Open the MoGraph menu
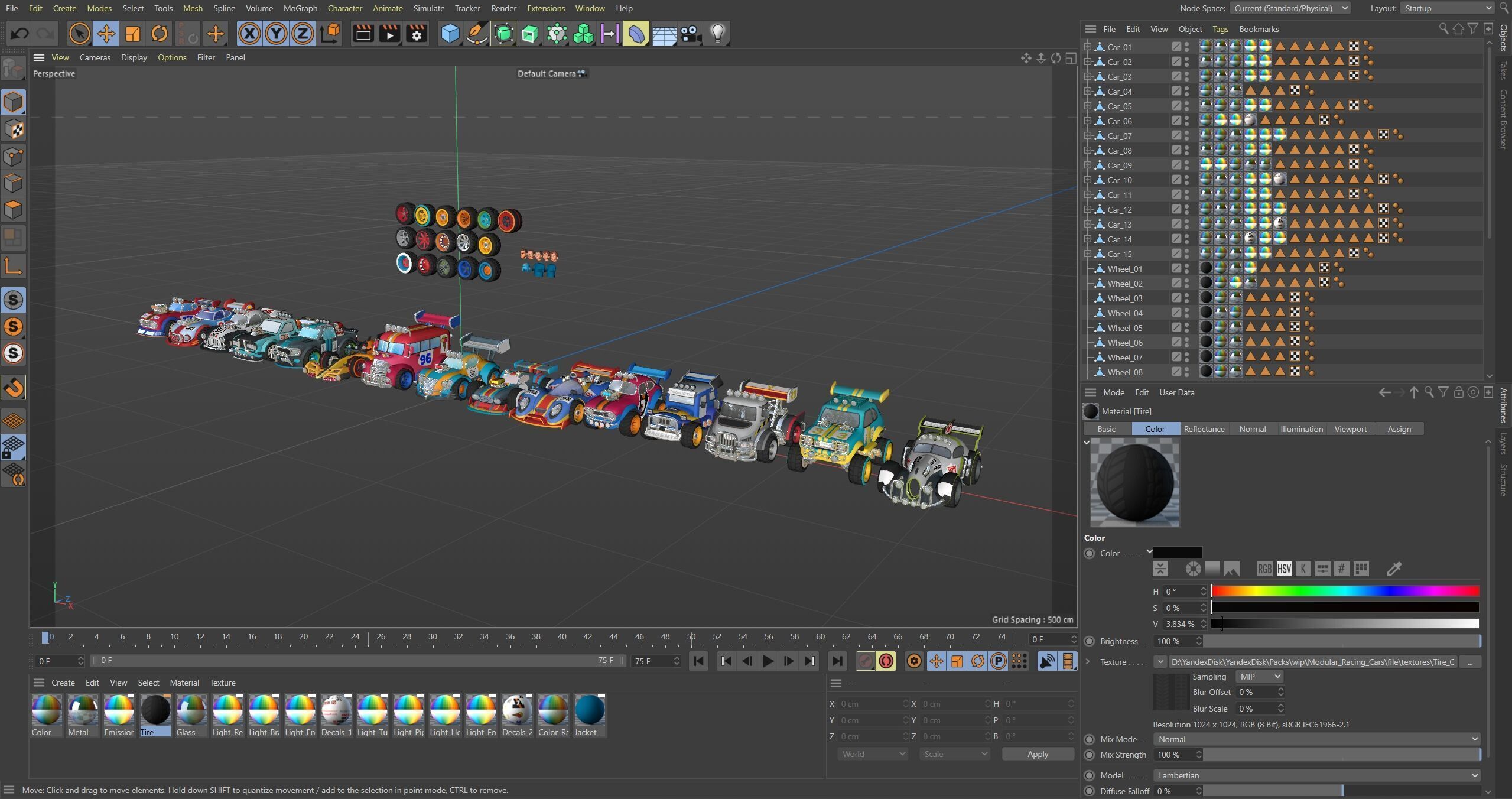Viewport: 1512px width, 799px height. [300, 8]
